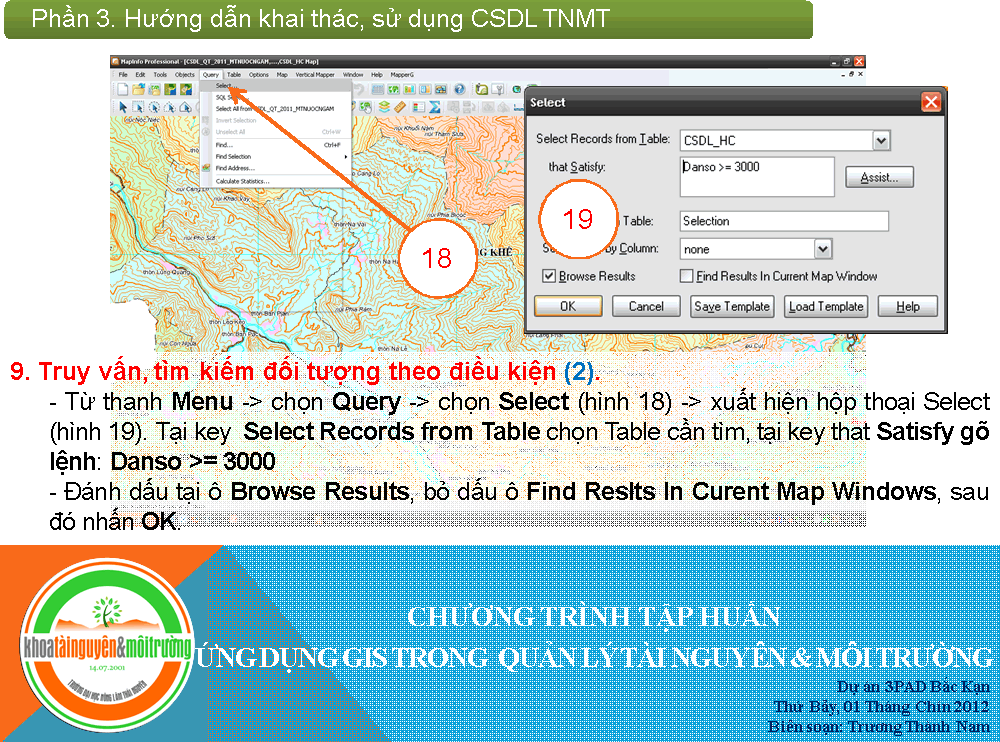Choose the Radius Select tool
The width and height of the screenshot is (1000, 742).
point(154,107)
